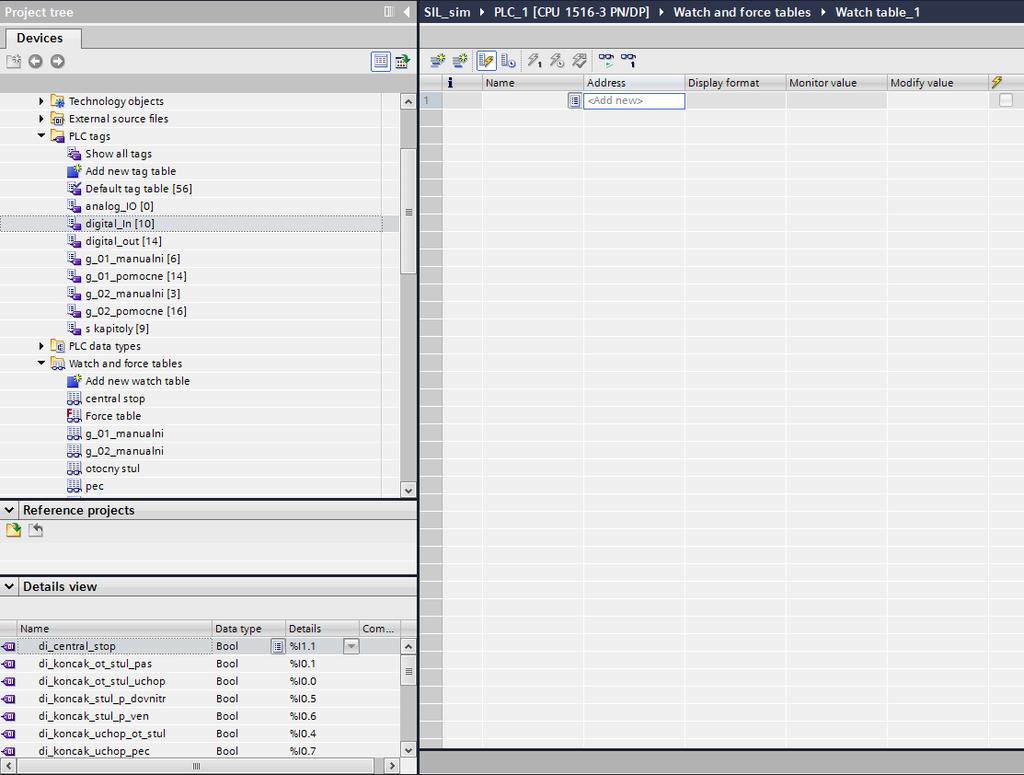This screenshot has height=775, width=1024.
Task: Click the Display format column header
Action: click(735, 82)
